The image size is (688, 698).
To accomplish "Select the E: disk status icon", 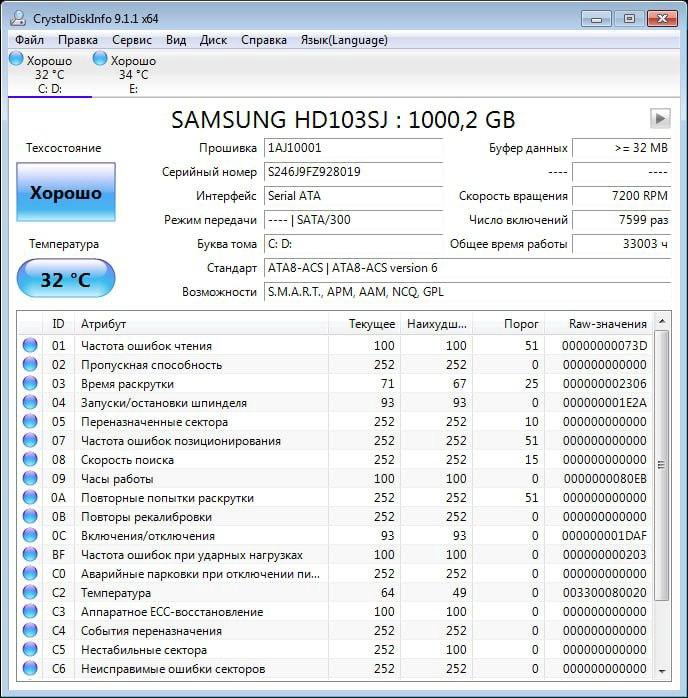I will pyautogui.click(x=100, y=60).
